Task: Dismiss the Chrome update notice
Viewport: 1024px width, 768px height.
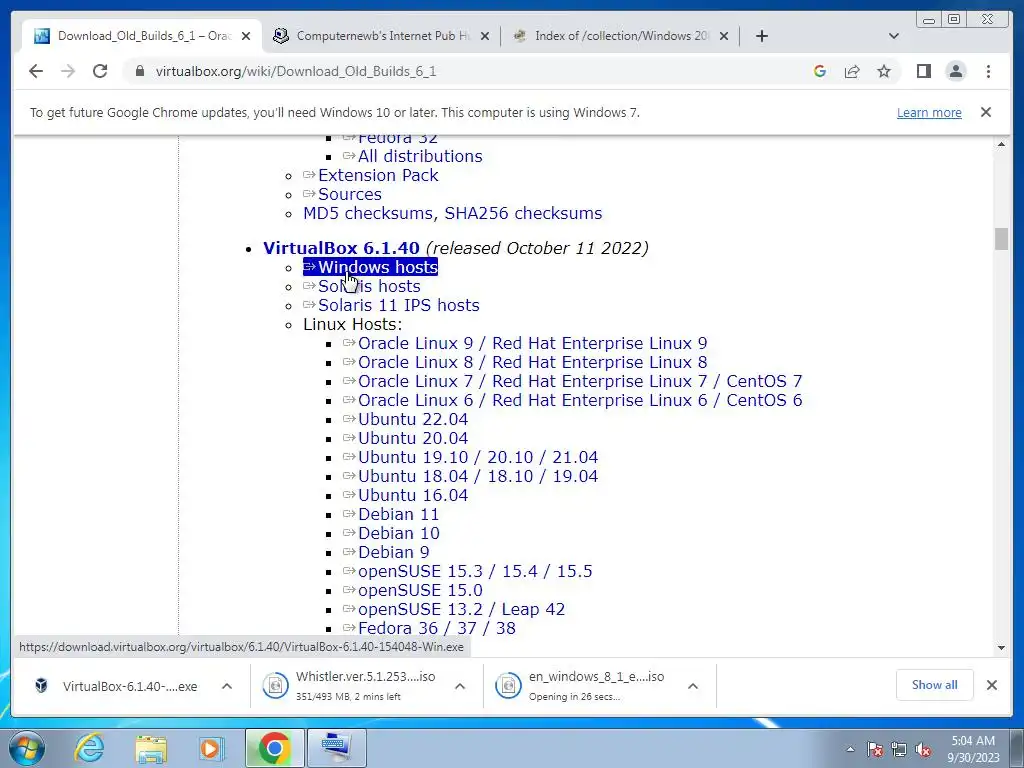Action: (985, 112)
